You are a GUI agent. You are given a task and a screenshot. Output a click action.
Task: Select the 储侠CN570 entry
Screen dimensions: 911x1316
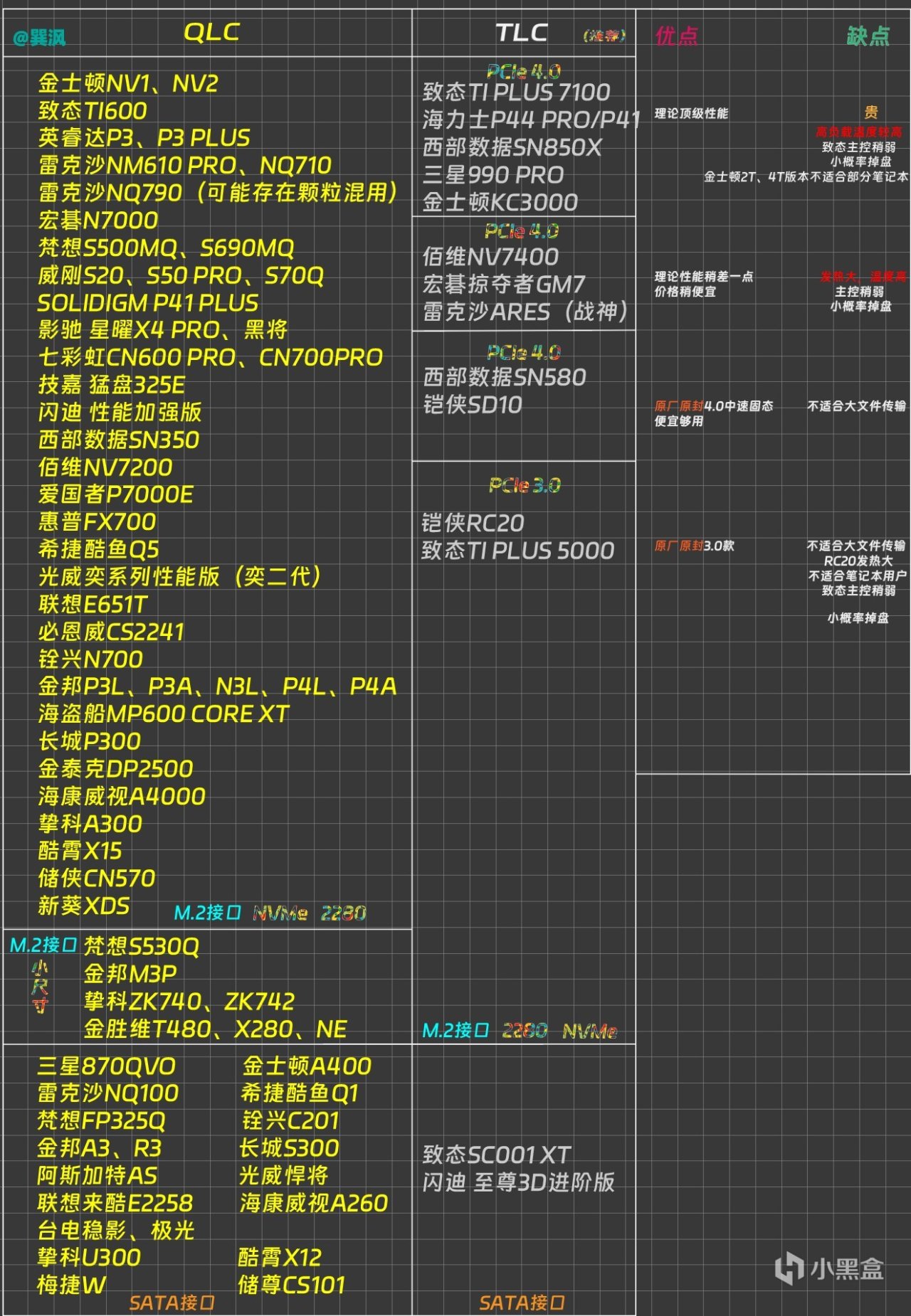(97, 879)
